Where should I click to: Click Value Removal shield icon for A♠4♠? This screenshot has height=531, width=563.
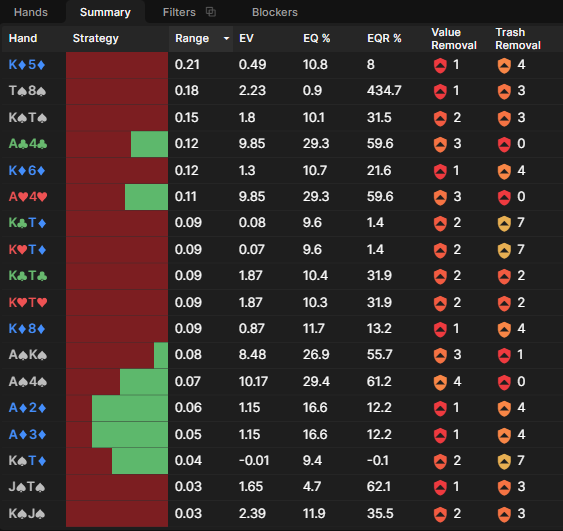440,382
